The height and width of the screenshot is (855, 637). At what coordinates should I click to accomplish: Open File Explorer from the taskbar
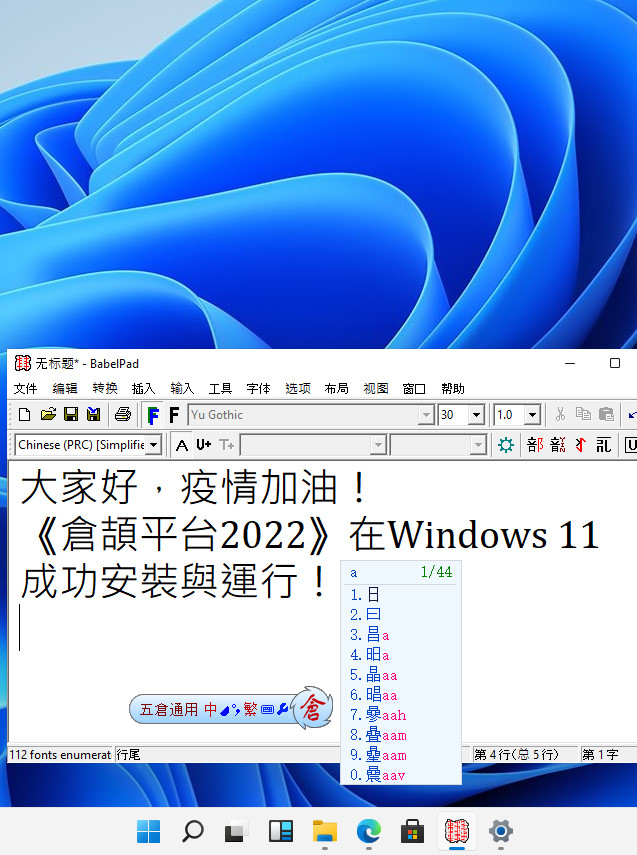tap(325, 831)
